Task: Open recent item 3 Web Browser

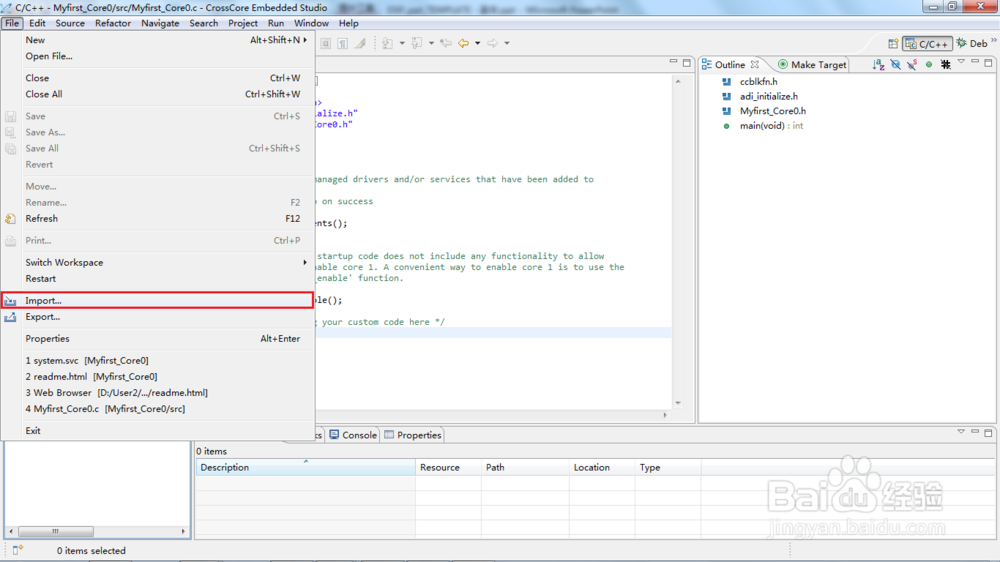Action: 158,393
